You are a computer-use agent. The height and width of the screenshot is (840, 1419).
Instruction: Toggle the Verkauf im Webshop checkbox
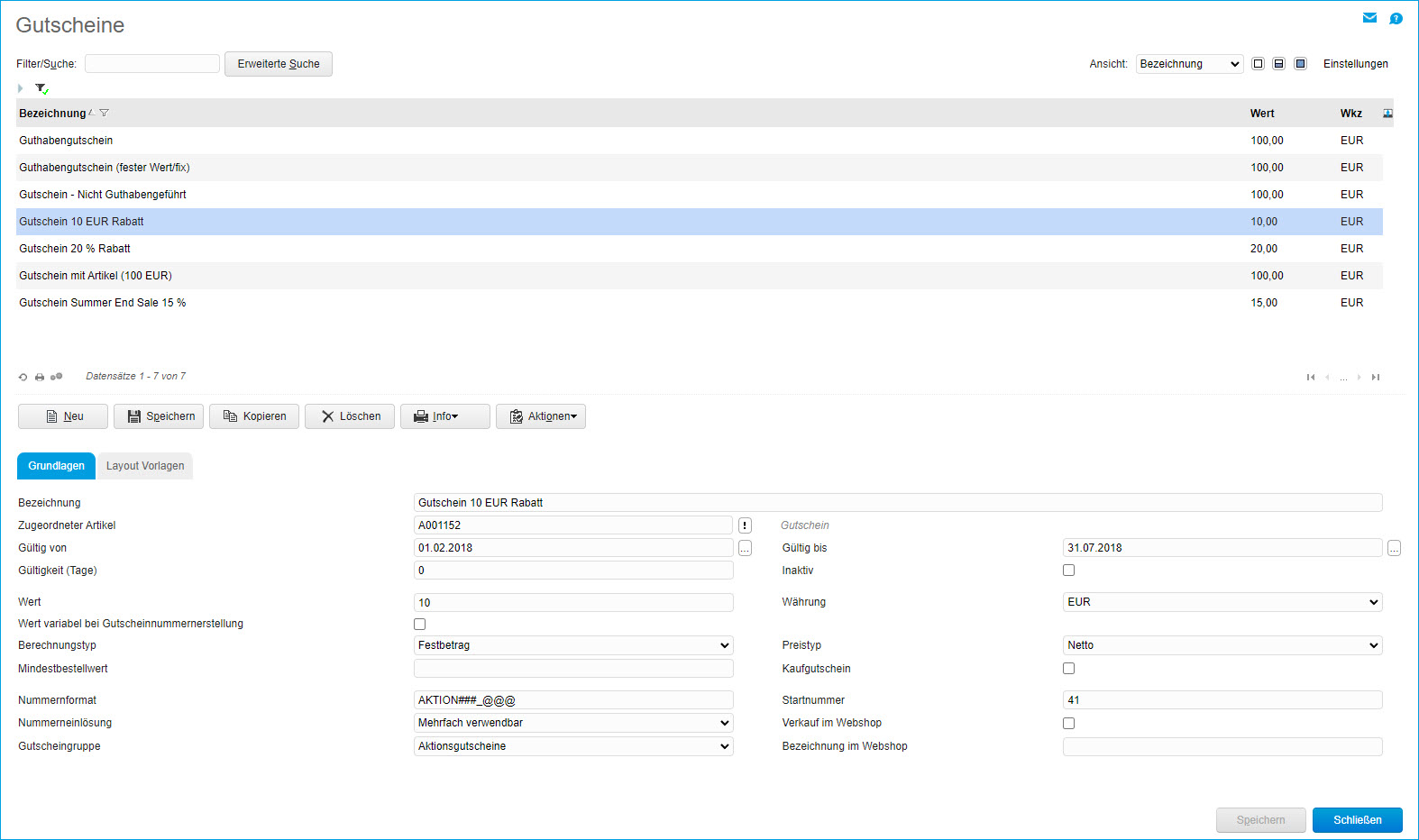tap(1068, 723)
